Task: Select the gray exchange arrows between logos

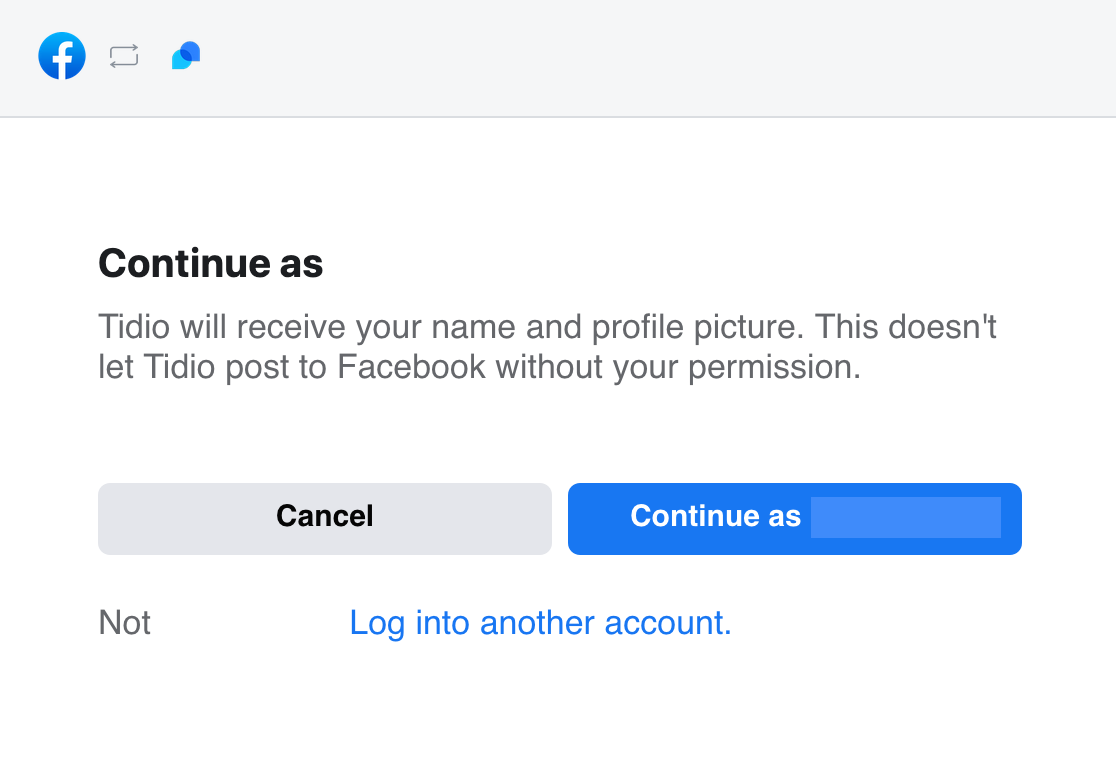Action: pyautogui.click(x=124, y=56)
